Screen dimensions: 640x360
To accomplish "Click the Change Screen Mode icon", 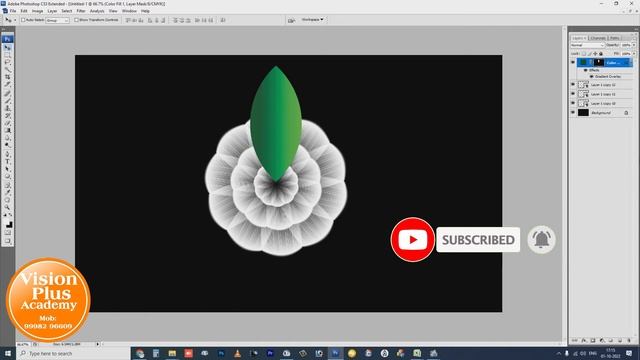I will tap(8, 241).
